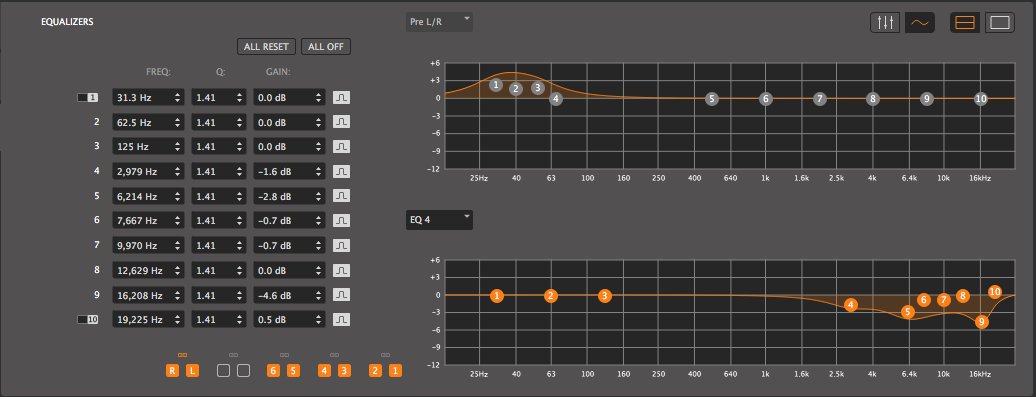The height and width of the screenshot is (397, 1036).
Task: Toggle link indicator above channels 2 1
Action: pos(386,355)
